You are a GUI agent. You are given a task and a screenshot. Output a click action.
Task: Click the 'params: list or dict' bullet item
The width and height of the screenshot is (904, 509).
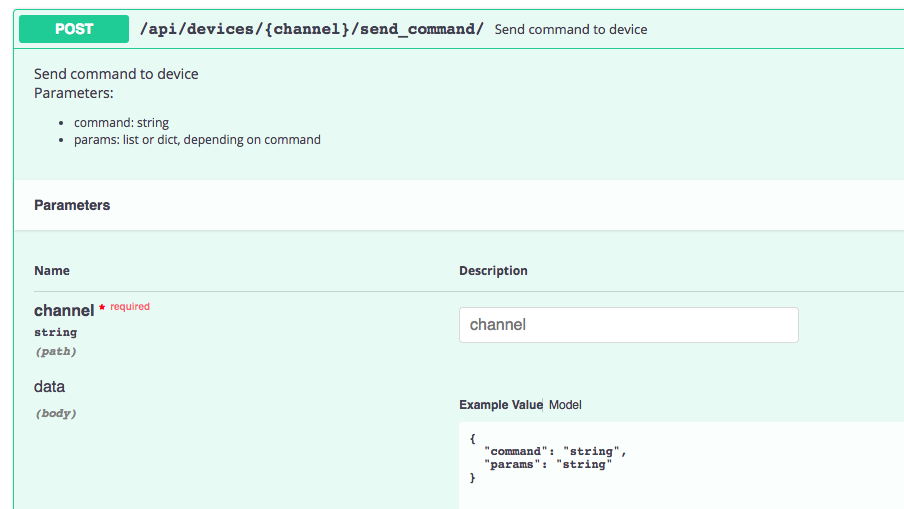click(x=197, y=140)
